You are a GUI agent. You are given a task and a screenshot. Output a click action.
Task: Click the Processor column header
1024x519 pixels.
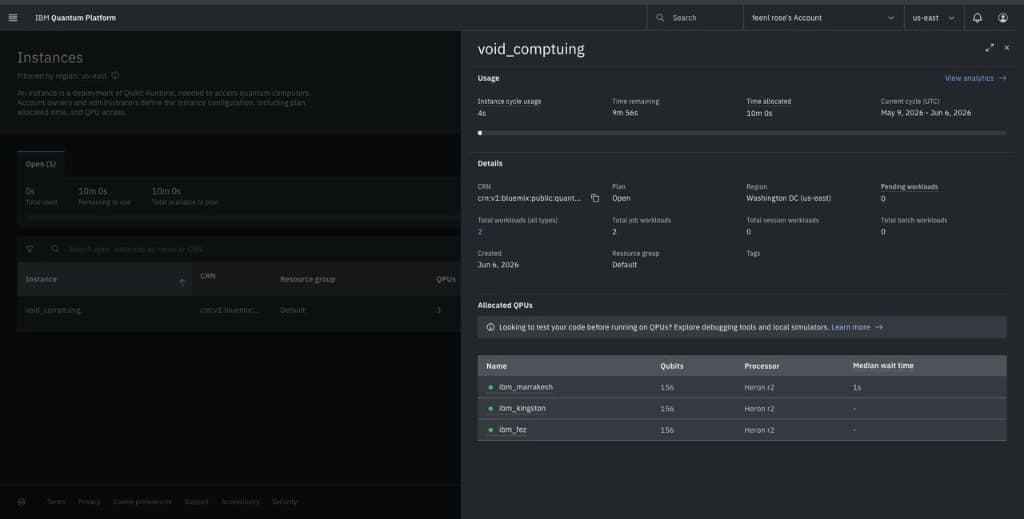761,366
